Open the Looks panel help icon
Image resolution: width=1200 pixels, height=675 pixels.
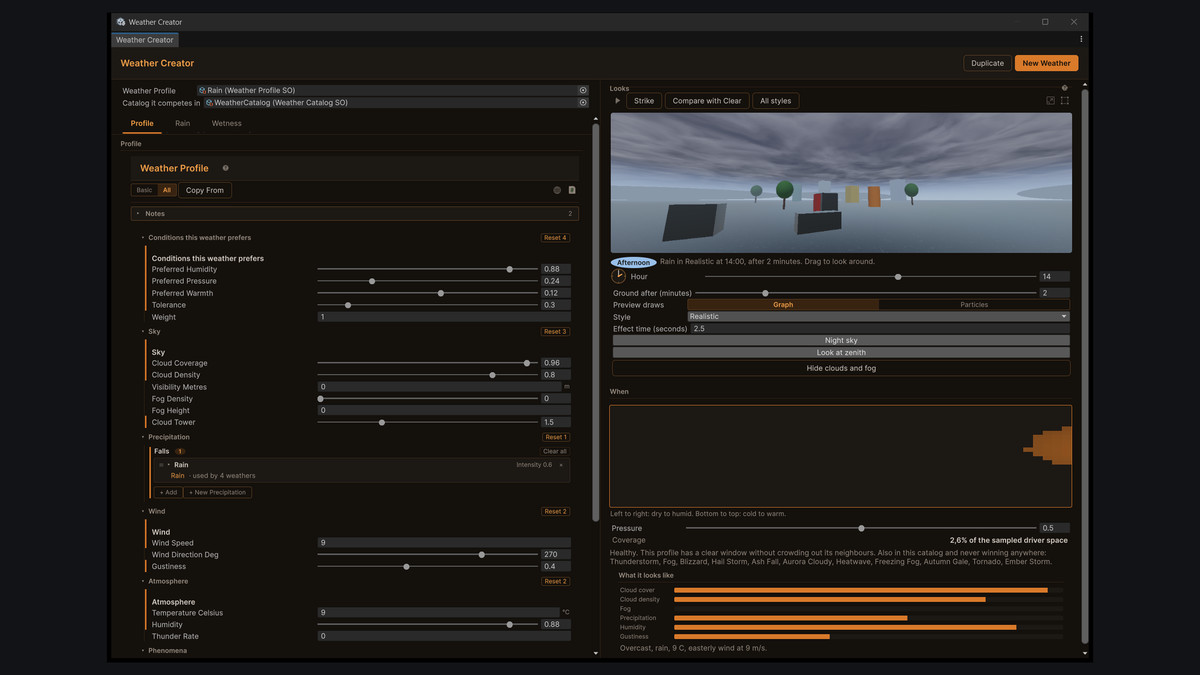point(1064,88)
